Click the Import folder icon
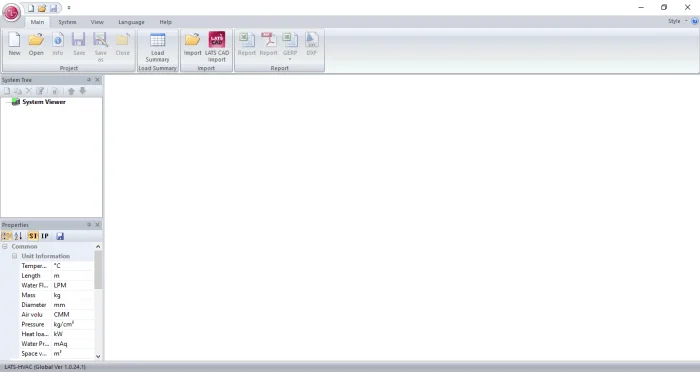The width and height of the screenshot is (700, 372). [x=192, y=44]
